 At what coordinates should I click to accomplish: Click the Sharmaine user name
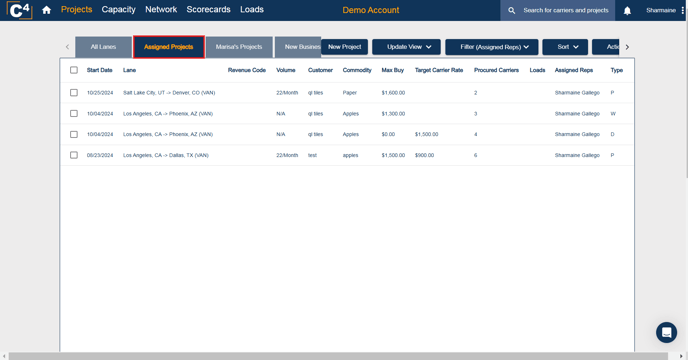pyautogui.click(x=661, y=10)
